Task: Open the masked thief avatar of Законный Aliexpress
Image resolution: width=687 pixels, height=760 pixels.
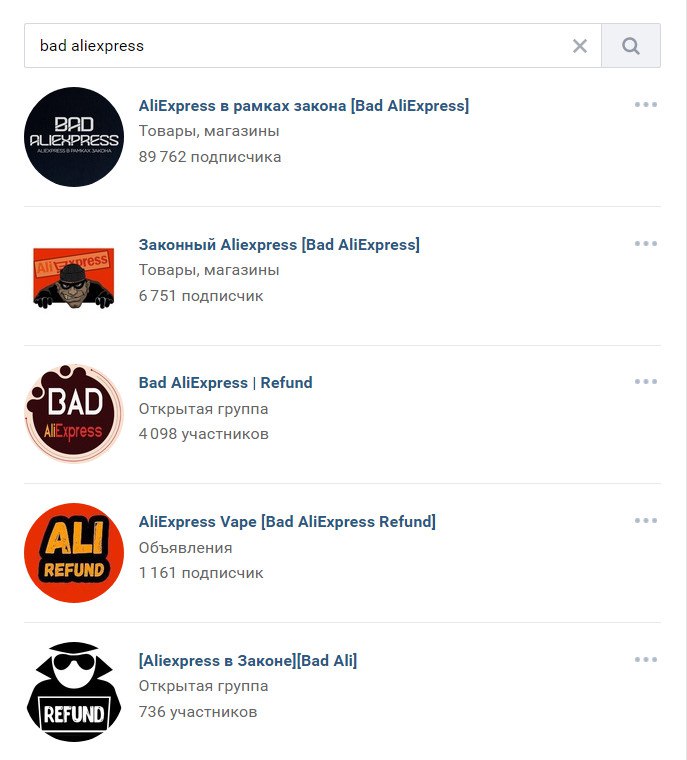Action: click(x=74, y=276)
